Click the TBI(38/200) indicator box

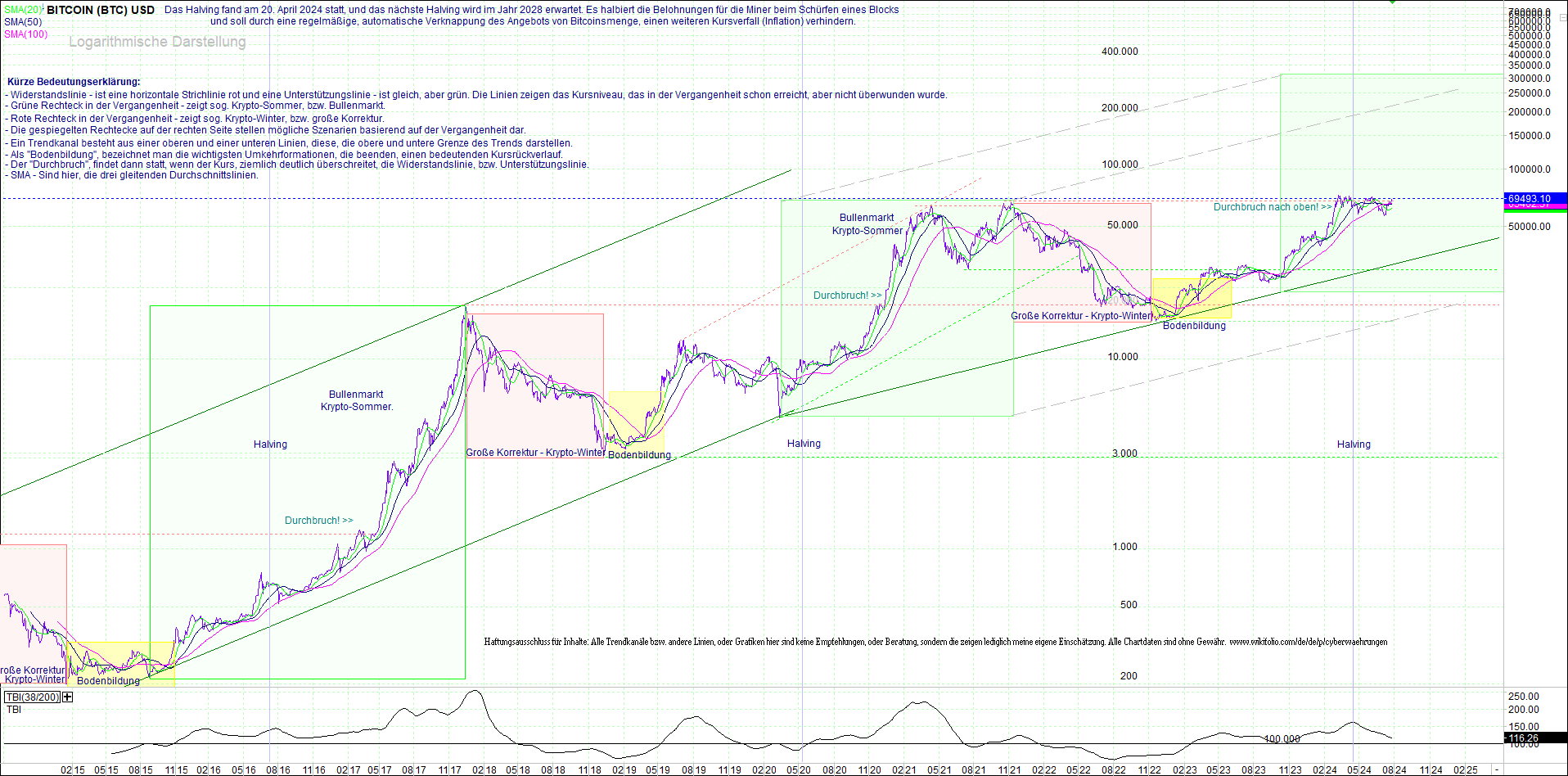click(32, 697)
